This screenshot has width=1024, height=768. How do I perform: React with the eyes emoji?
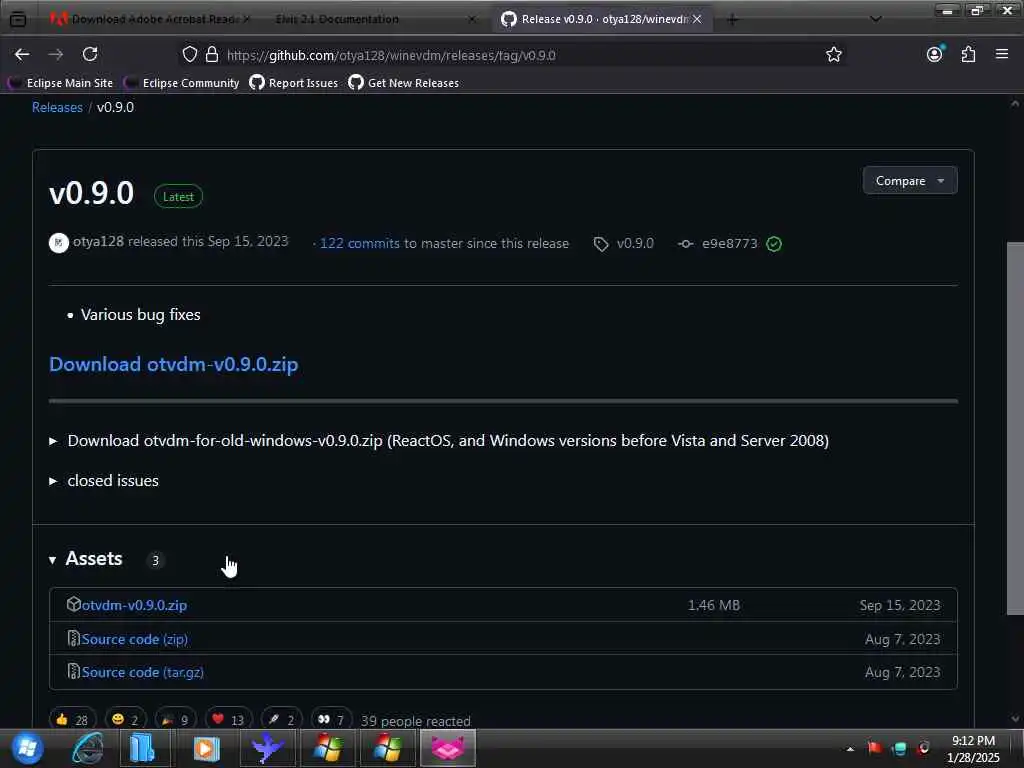click(x=331, y=720)
